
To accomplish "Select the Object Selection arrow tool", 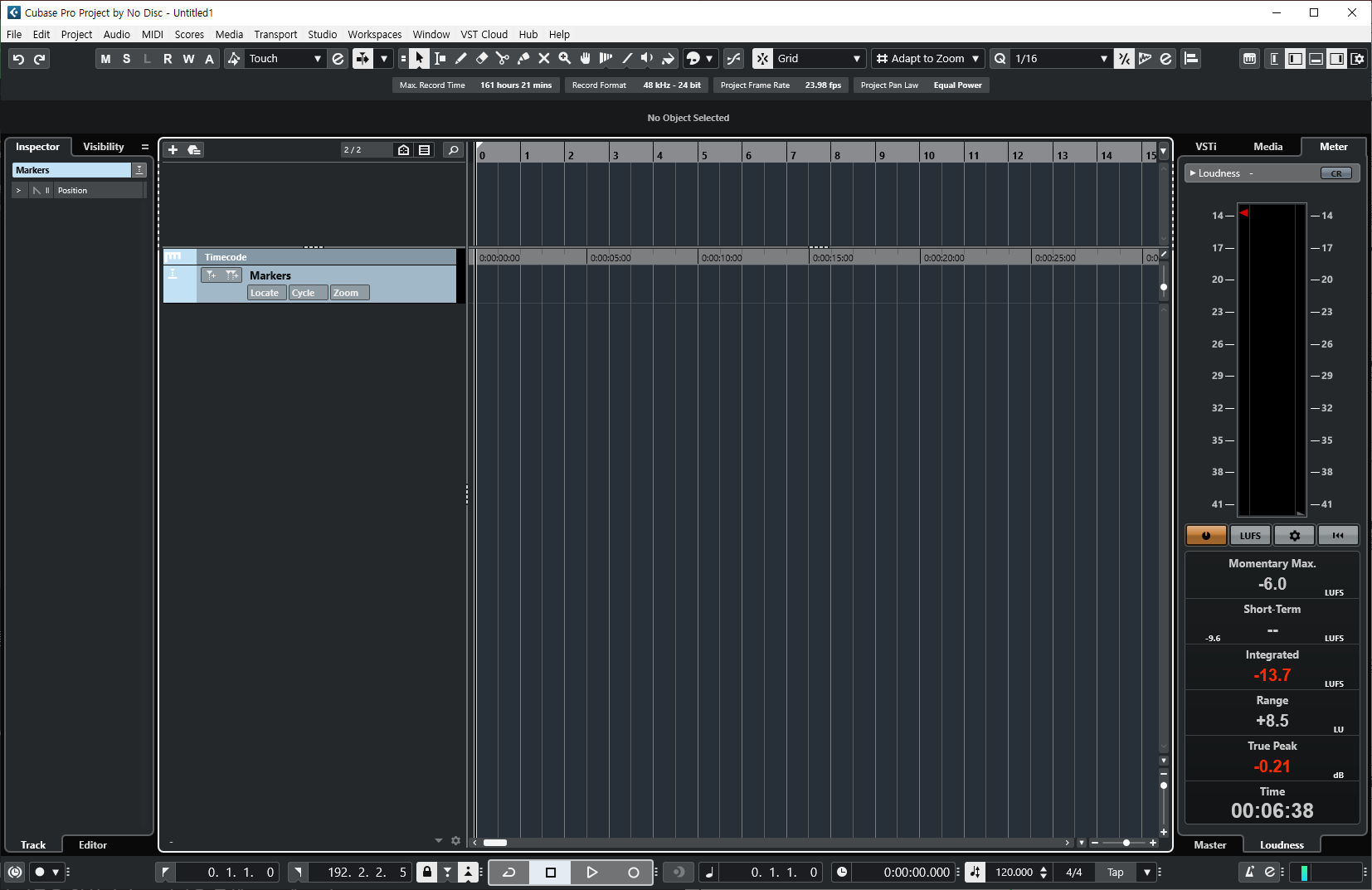I will point(420,59).
